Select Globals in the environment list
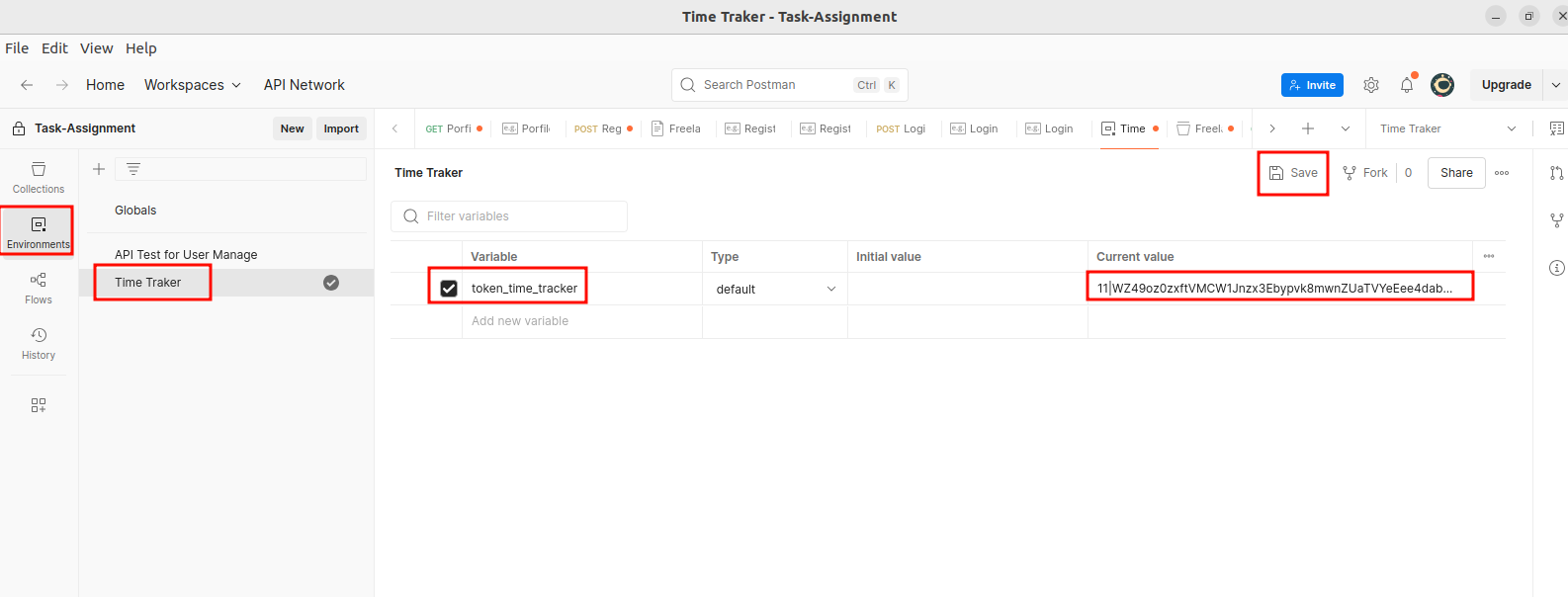 click(x=135, y=211)
